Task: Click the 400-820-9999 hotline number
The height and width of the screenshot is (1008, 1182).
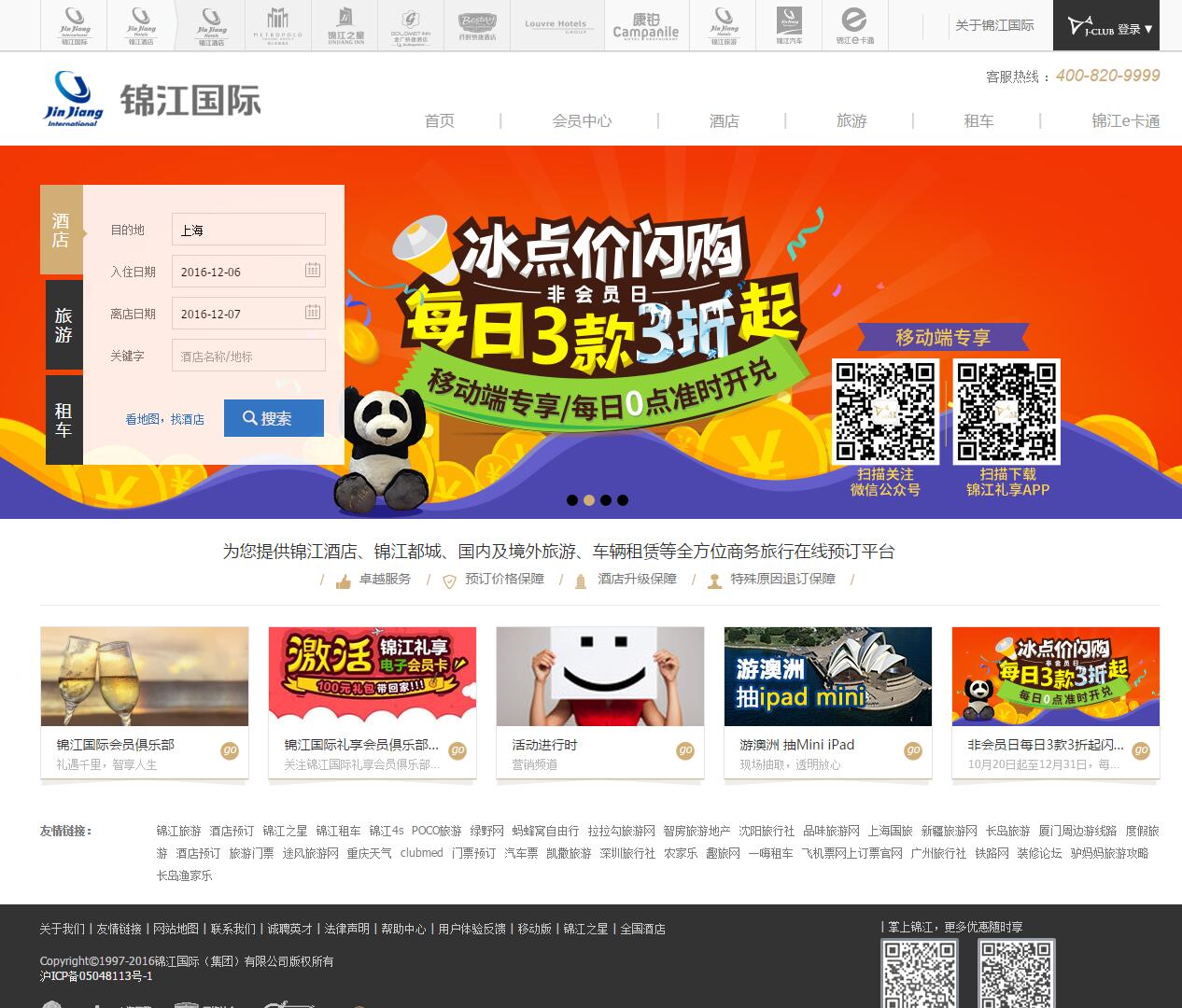Action: pos(1108,76)
